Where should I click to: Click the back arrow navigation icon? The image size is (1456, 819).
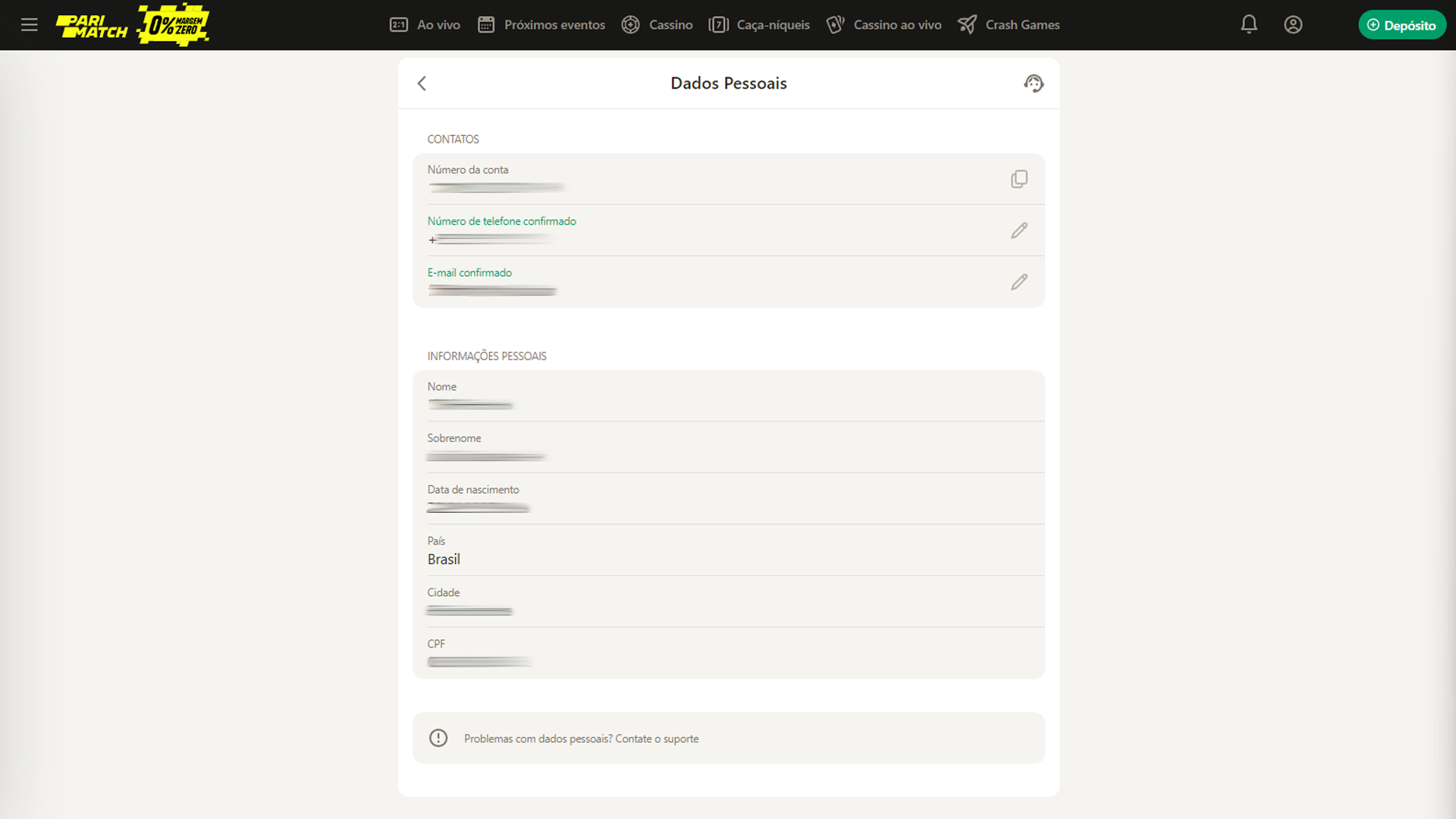point(421,82)
